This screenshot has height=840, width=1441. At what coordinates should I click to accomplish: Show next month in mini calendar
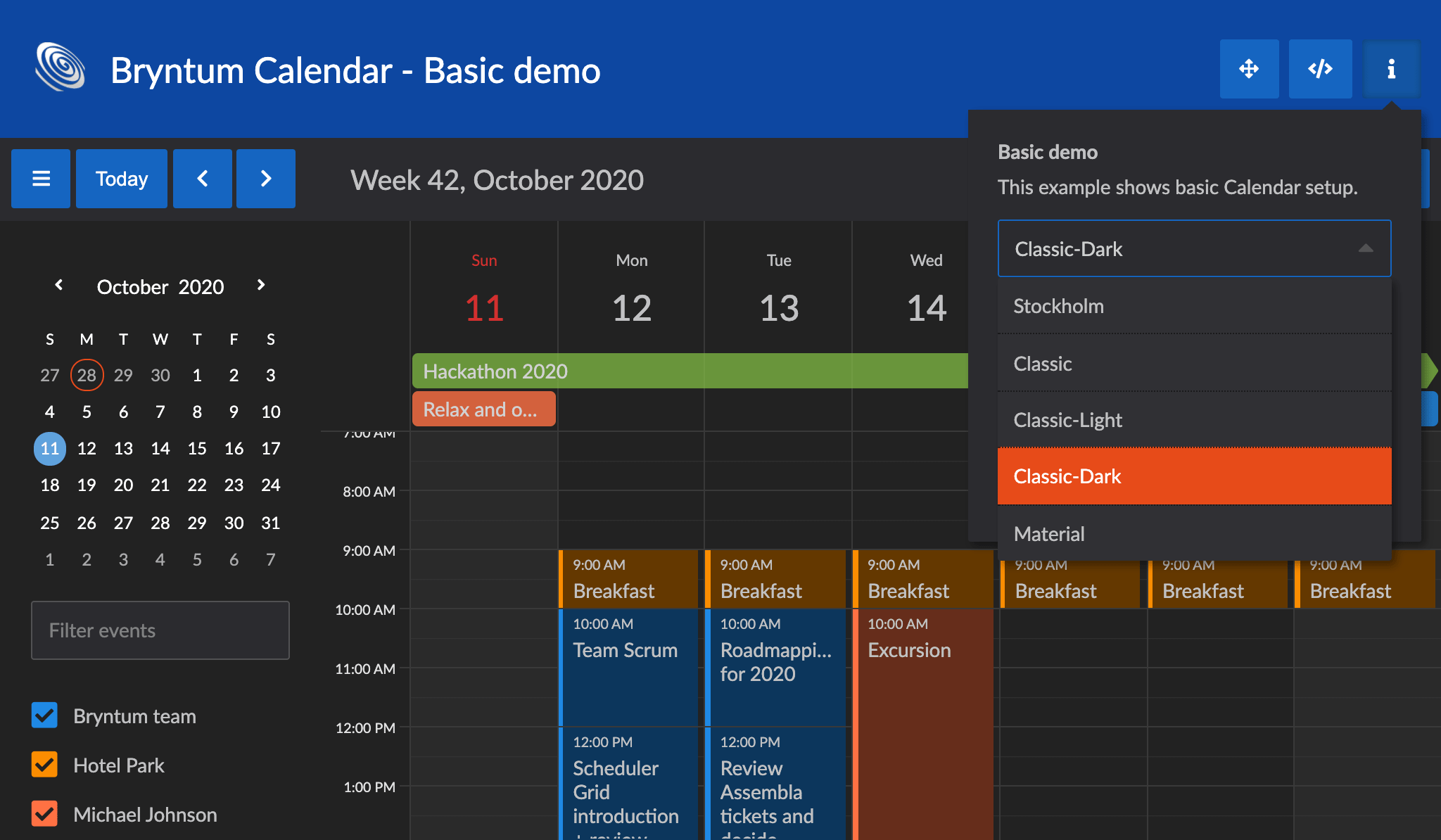click(x=261, y=285)
